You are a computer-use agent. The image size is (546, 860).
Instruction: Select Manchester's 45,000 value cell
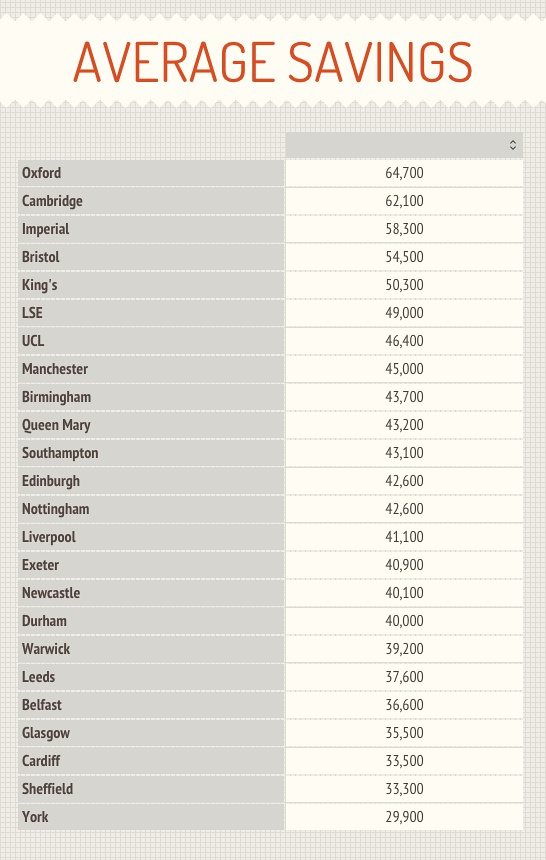tap(404, 369)
